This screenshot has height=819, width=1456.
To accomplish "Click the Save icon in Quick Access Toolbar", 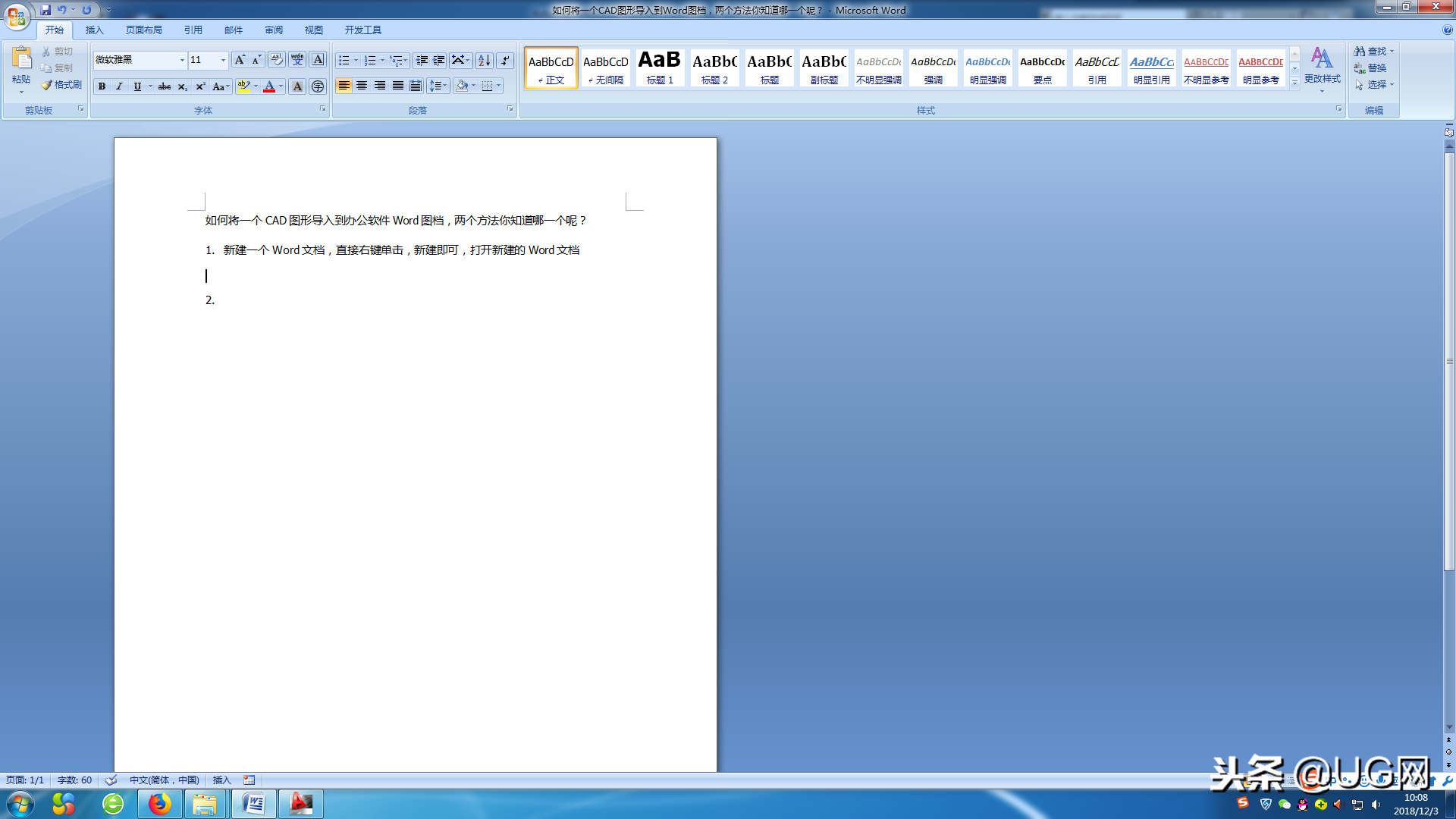I will click(45, 10).
